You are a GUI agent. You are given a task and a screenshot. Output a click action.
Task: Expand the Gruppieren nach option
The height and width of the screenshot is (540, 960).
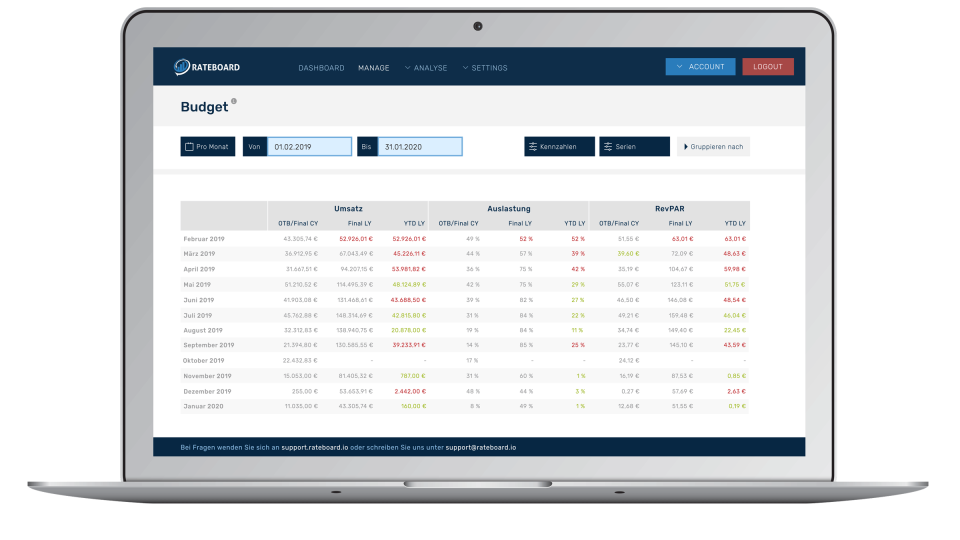(713, 147)
